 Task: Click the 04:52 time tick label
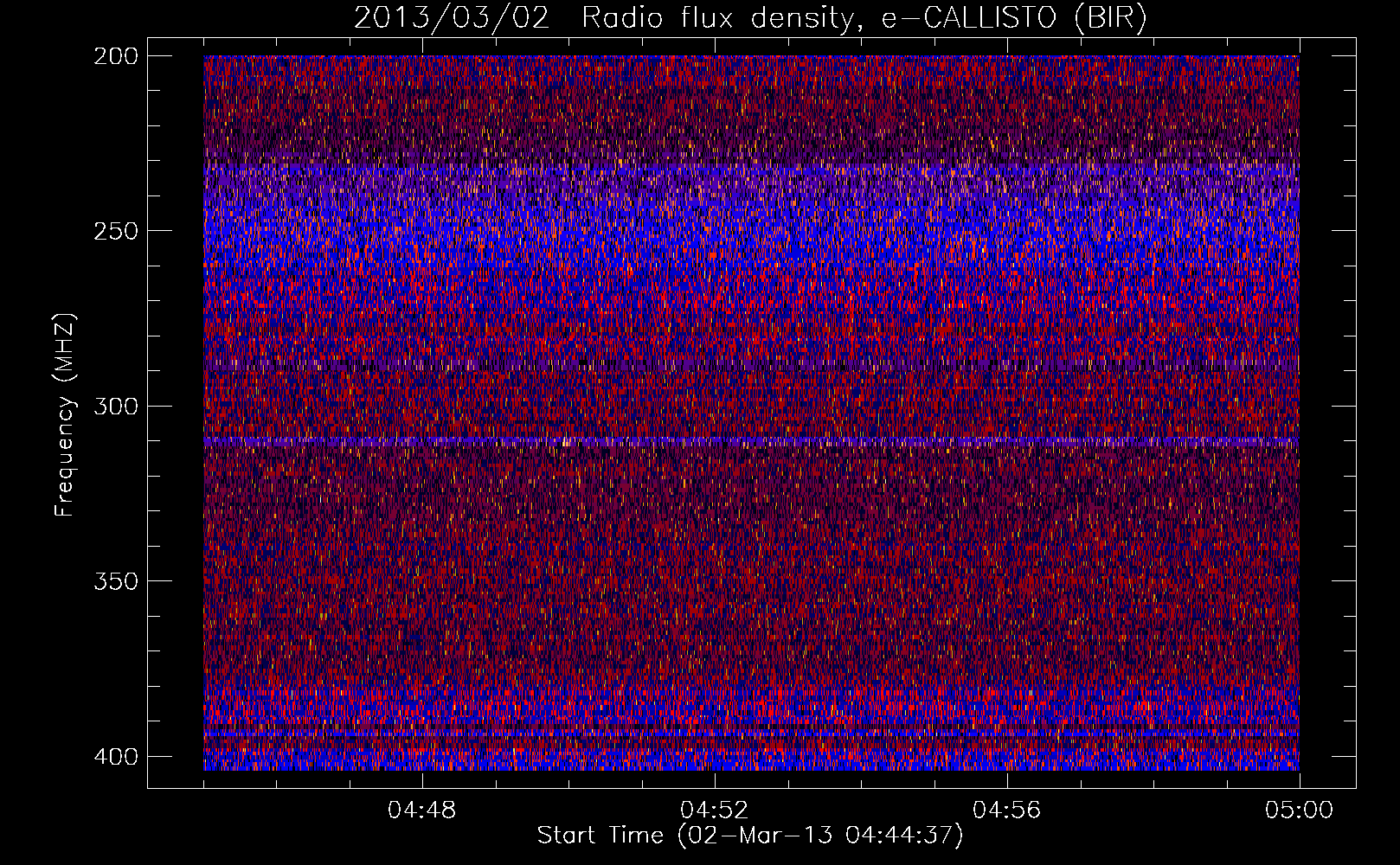point(715,811)
